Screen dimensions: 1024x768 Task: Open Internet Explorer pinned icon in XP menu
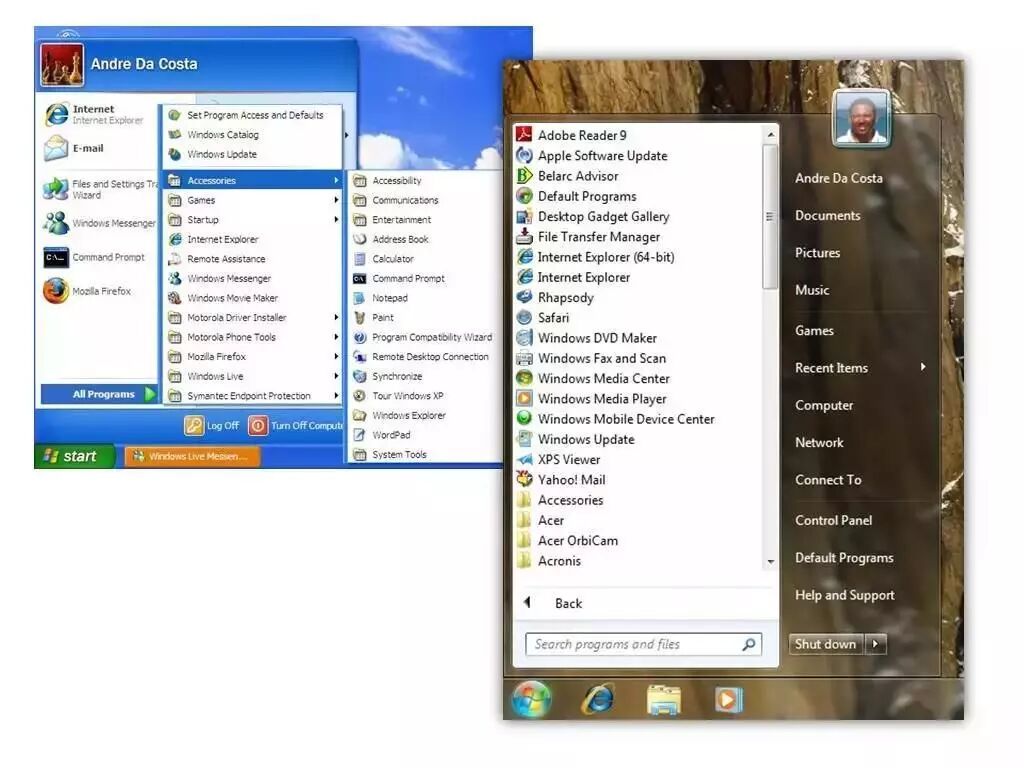click(x=56, y=114)
